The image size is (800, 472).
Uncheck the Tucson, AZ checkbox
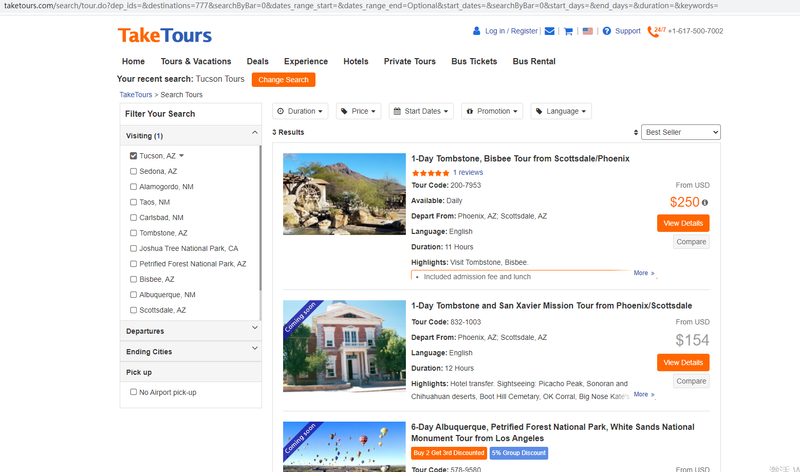click(x=133, y=156)
